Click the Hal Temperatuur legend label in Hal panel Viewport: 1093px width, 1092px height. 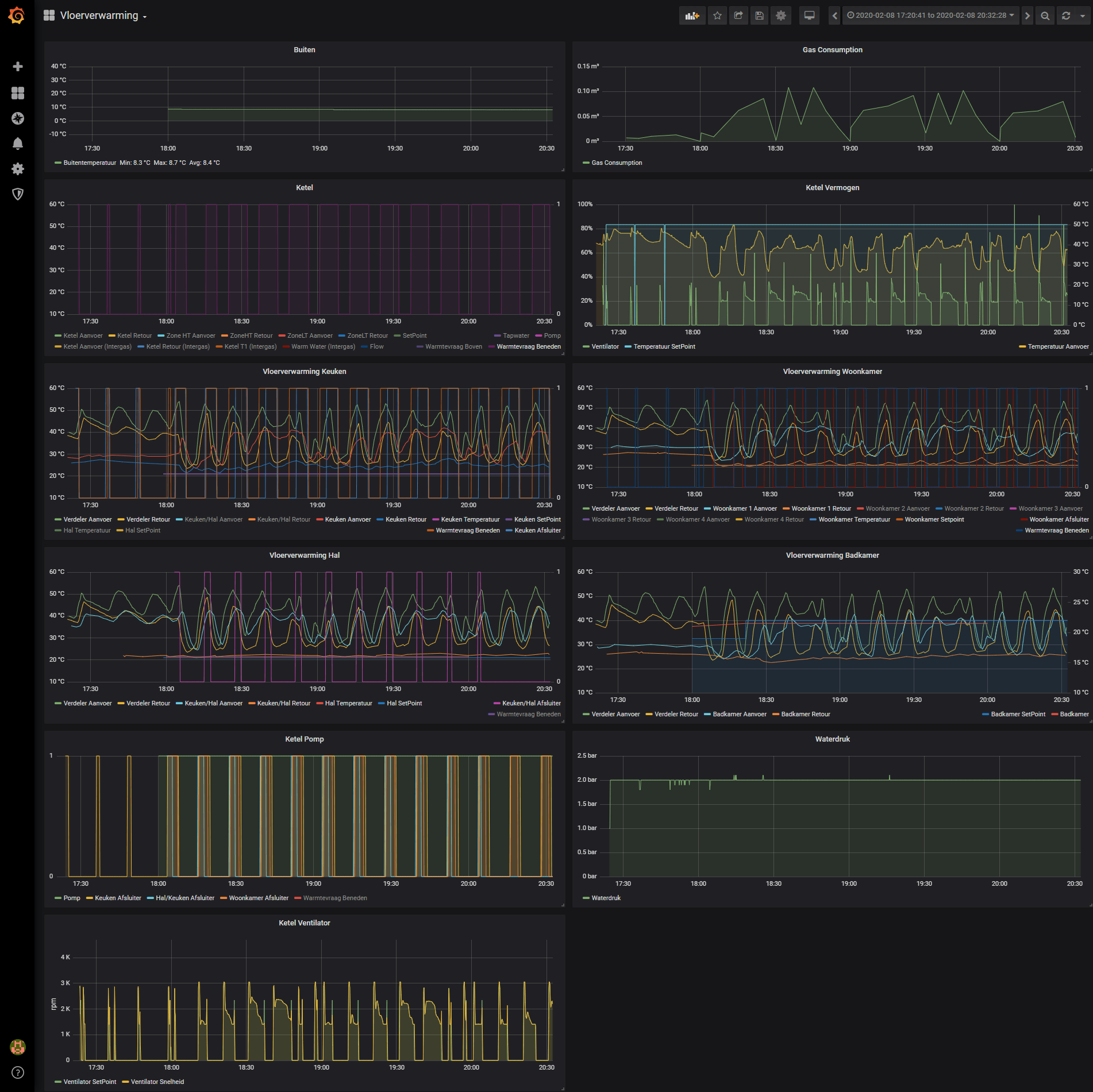coord(348,704)
